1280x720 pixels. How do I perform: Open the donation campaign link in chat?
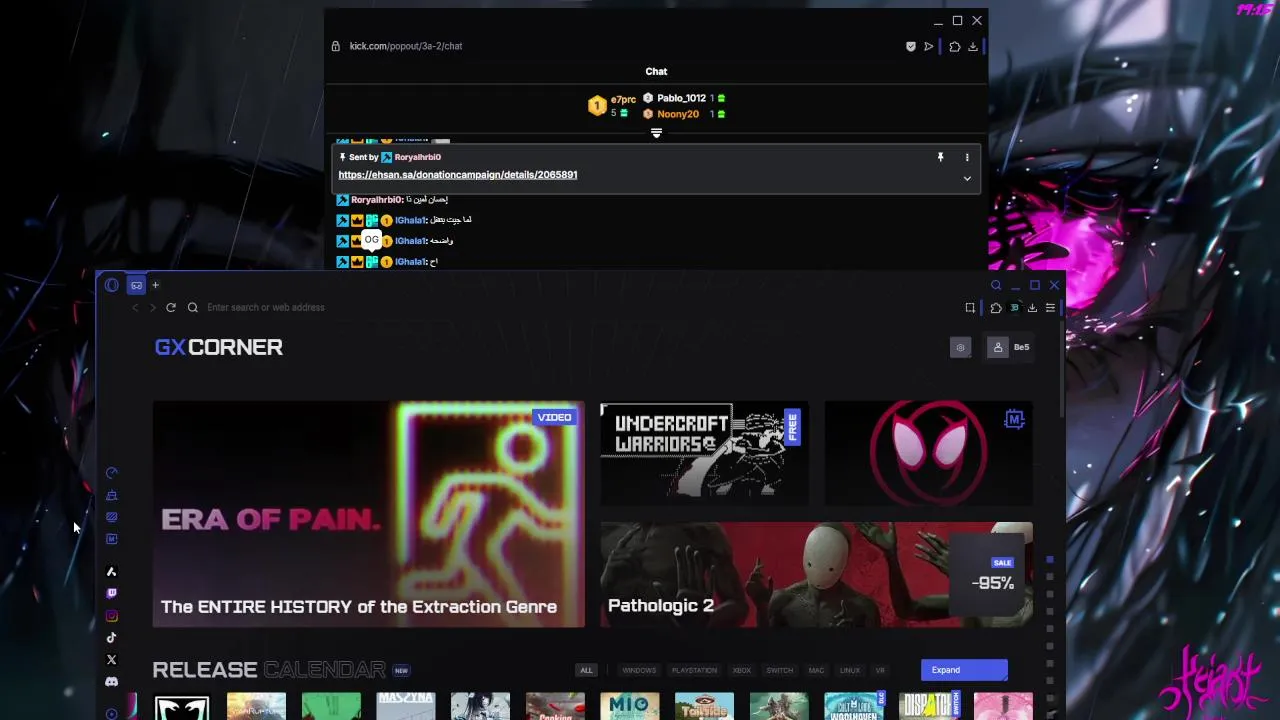point(458,175)
